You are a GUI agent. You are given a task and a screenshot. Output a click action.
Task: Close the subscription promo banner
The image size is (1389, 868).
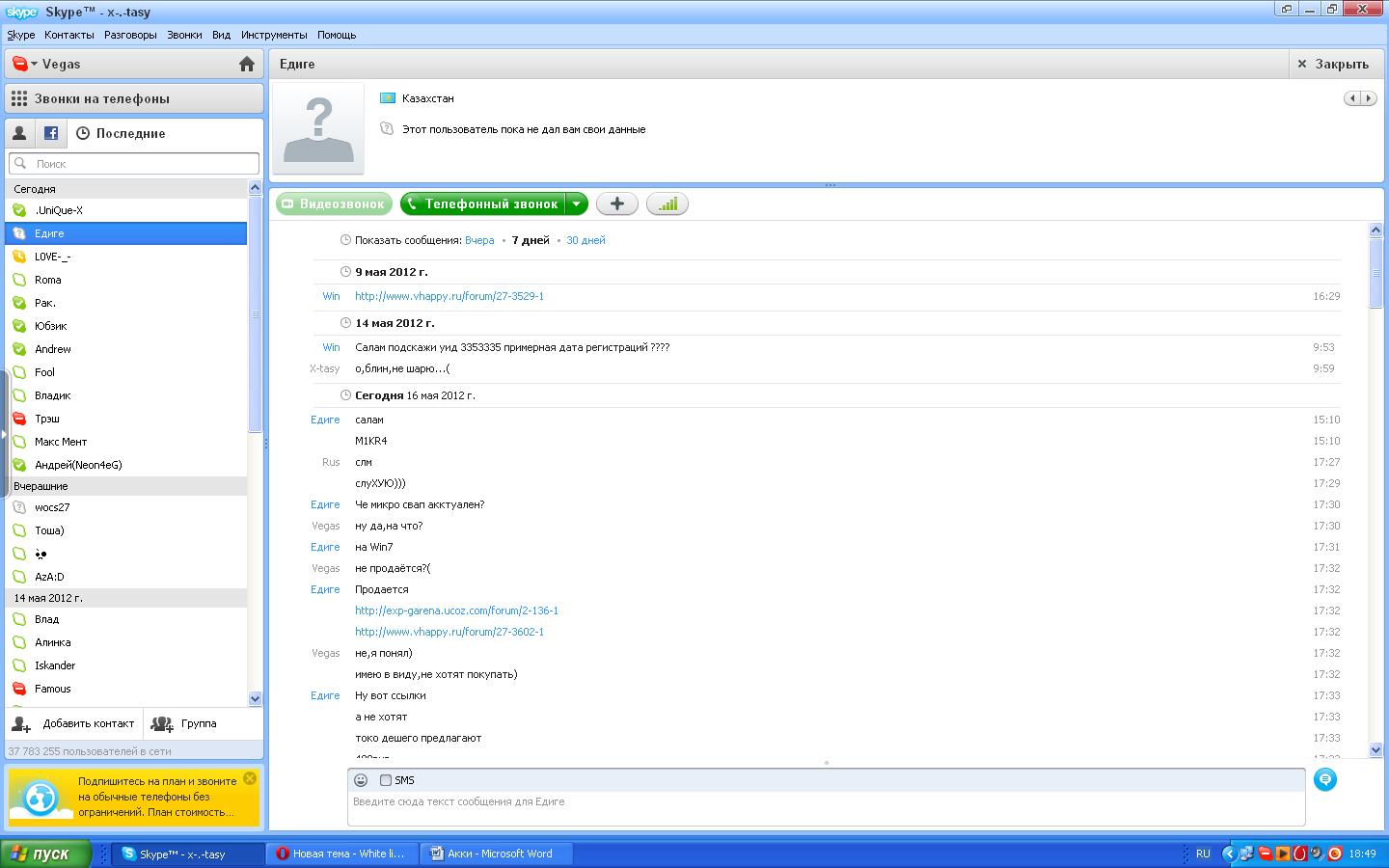[x=250, y=778]
